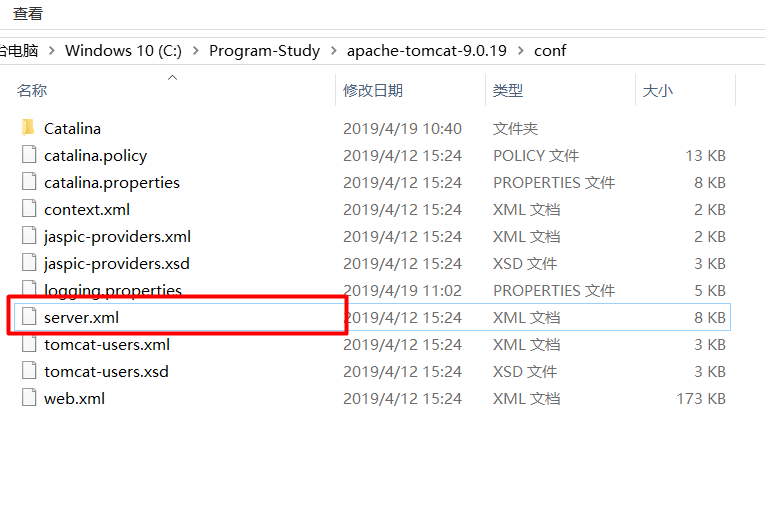Select the logging.properties file name

point(113,290)
